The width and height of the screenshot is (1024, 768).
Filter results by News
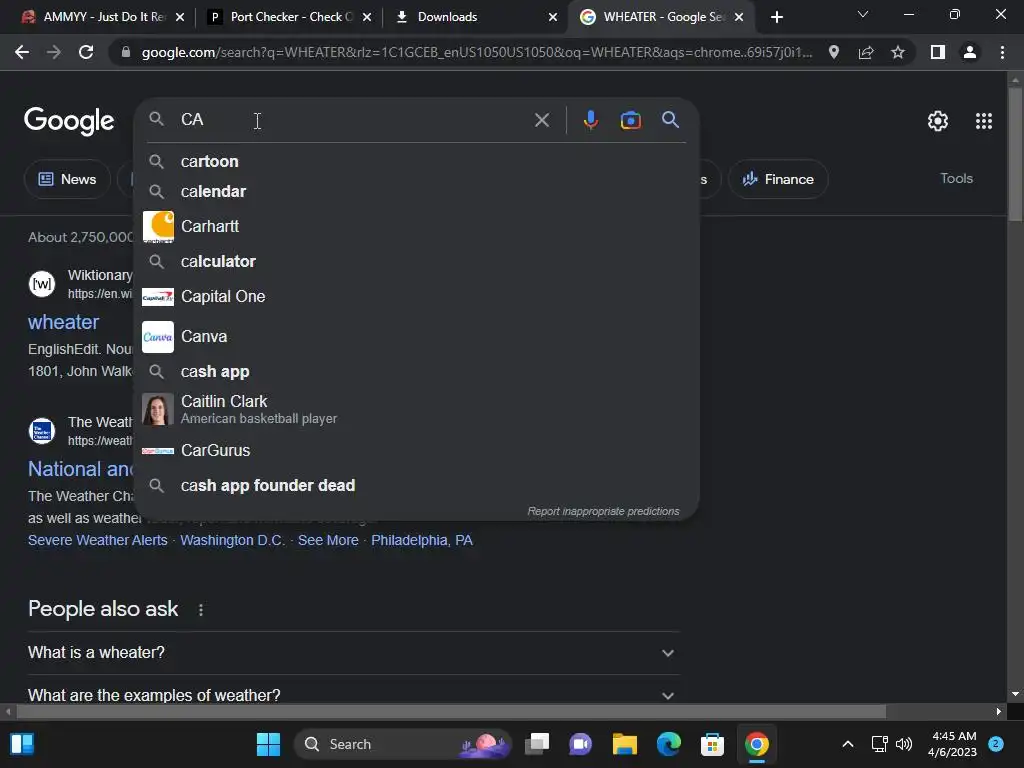coord(67,179)
